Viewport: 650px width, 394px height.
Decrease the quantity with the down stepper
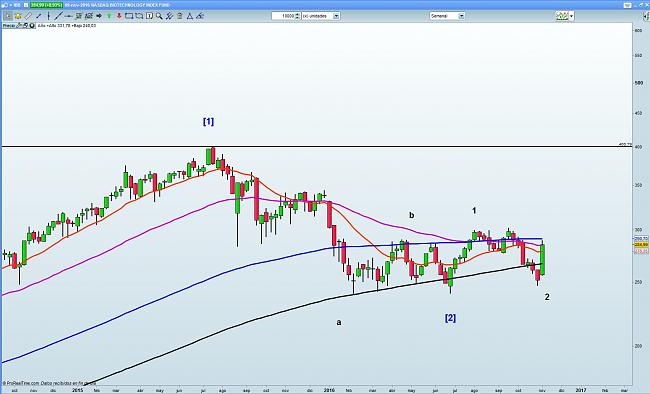pyautogui.click(x=298, y=17)
